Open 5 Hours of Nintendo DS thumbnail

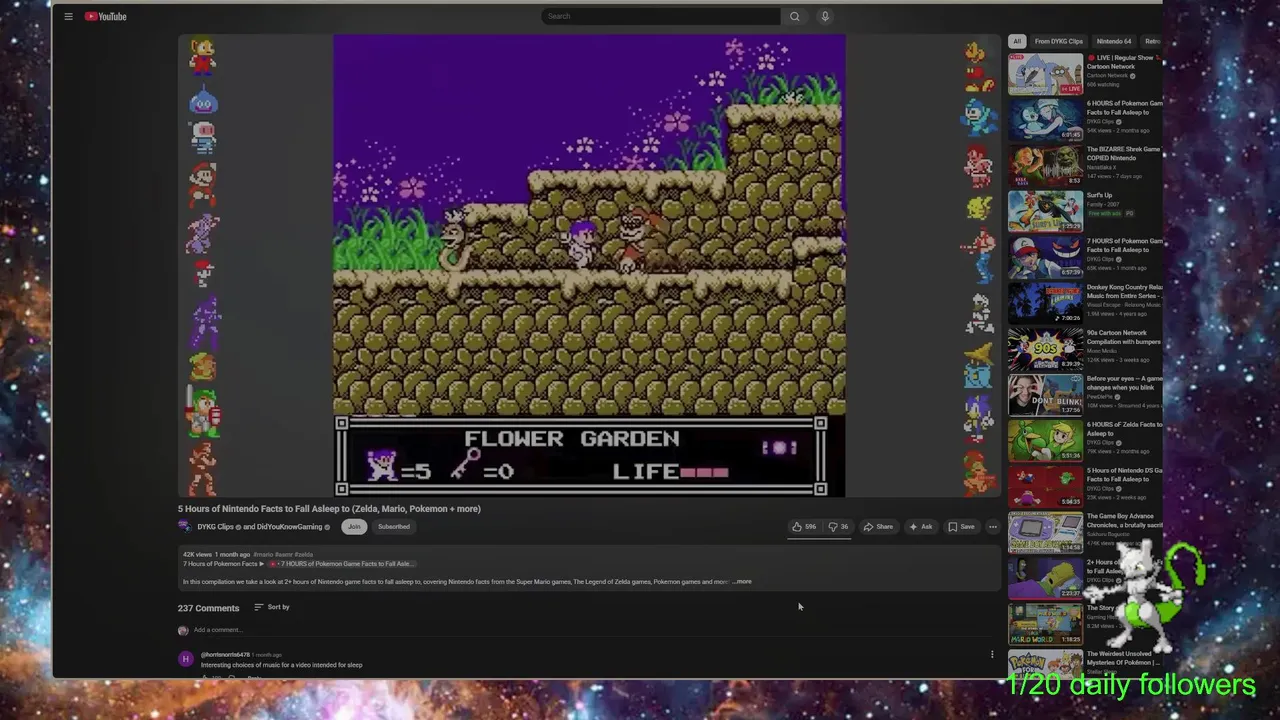click(x=1045, y=487)
